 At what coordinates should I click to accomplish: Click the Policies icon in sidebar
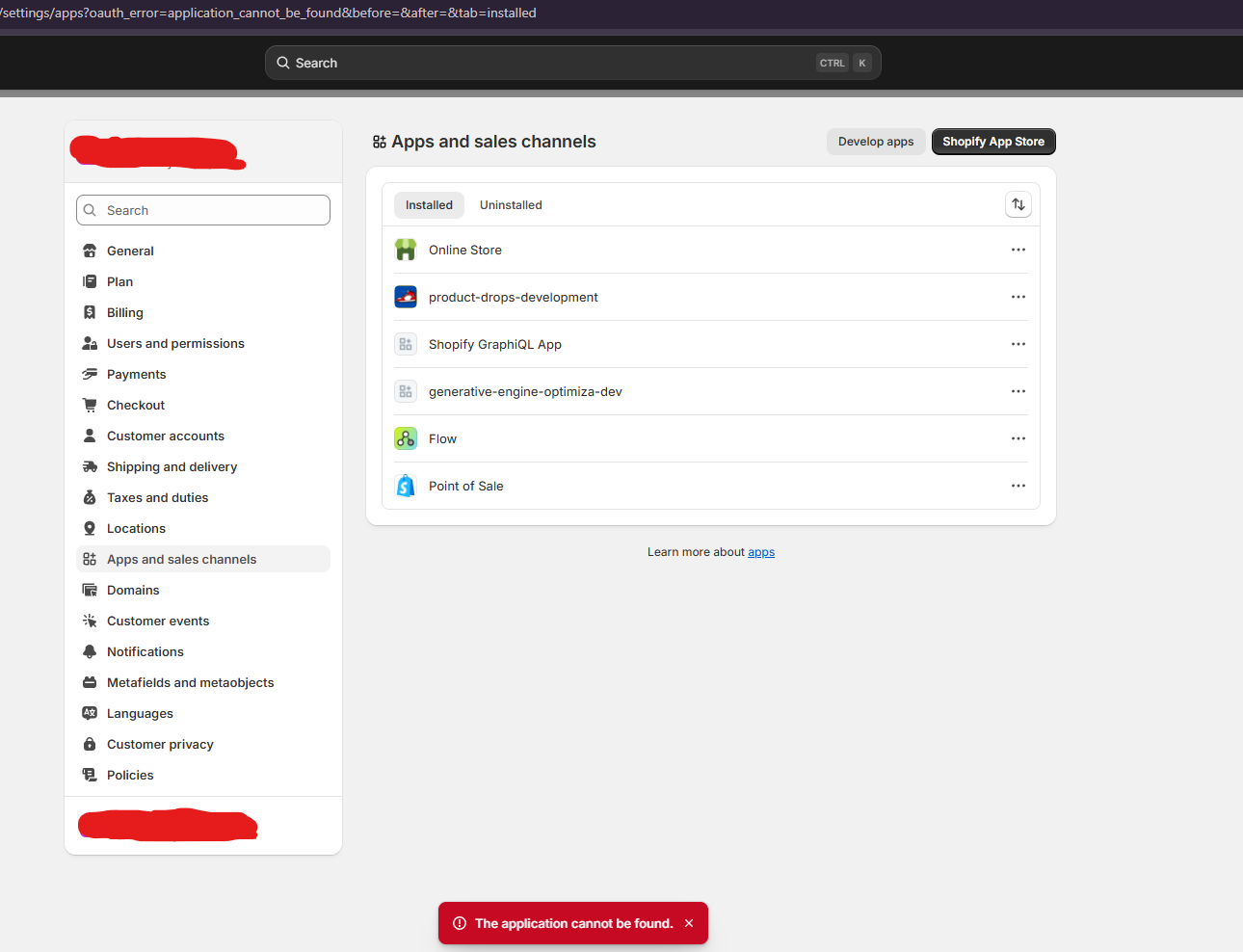pyautogui.click(x=90, y=775)
